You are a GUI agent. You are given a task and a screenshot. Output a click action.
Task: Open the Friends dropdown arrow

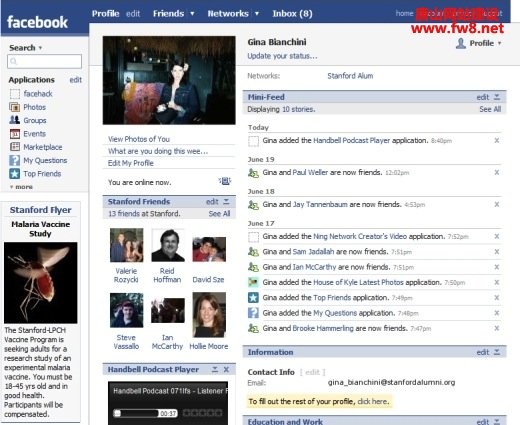point(192,14)
